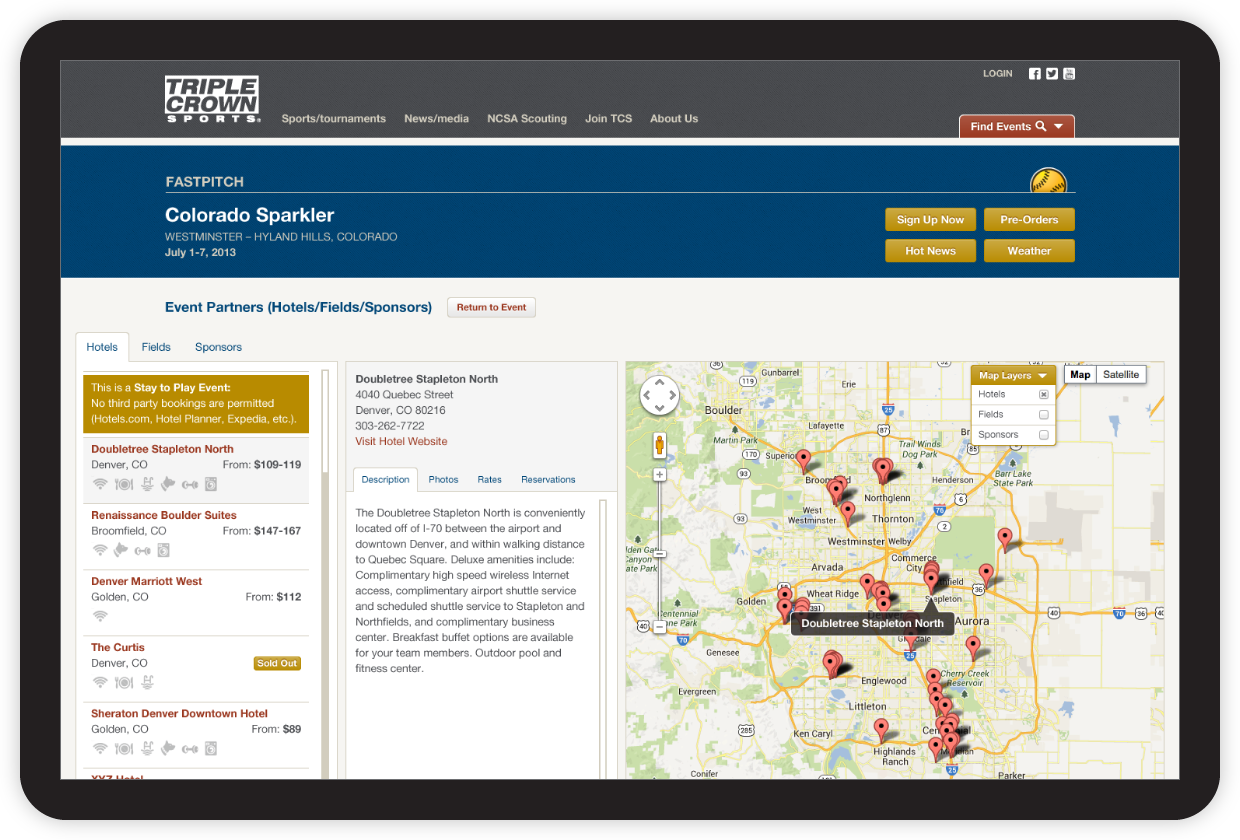Viewport: 1240px width, 840px height.
Task: Select the hotel Description tab
Action: tap(385, 480)
